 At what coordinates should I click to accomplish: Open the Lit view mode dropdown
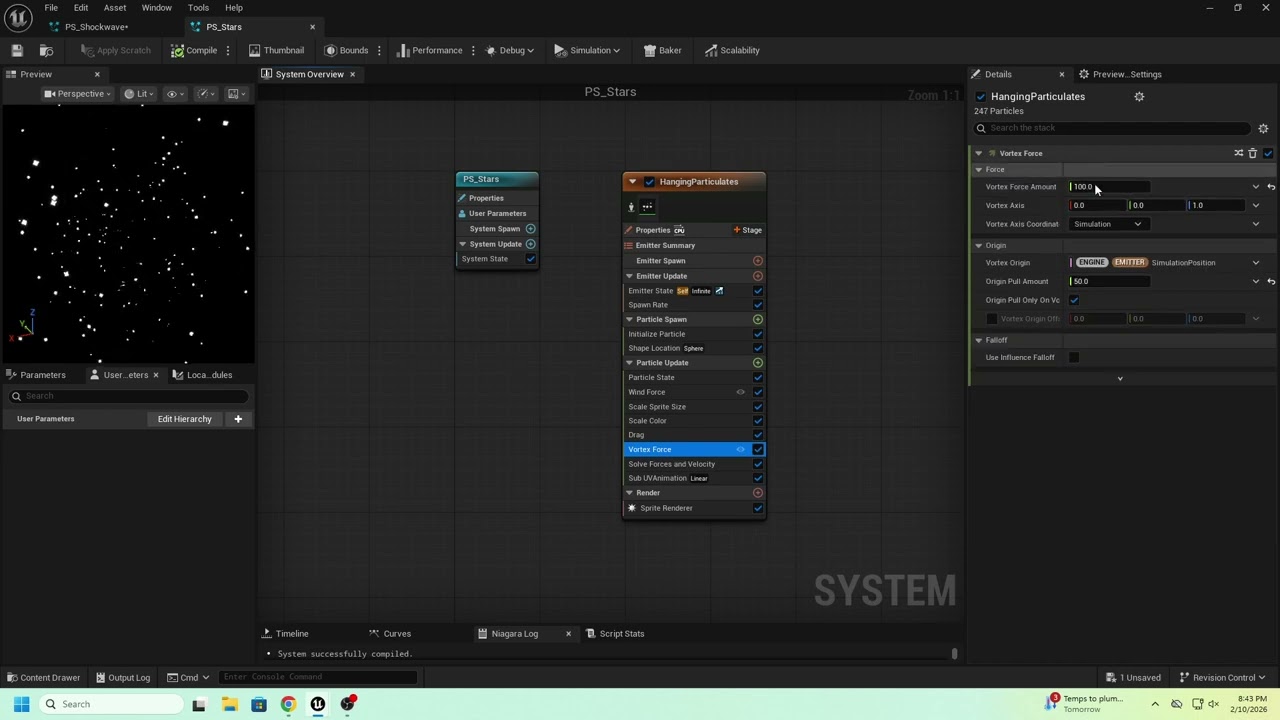(x=138, y=94)
